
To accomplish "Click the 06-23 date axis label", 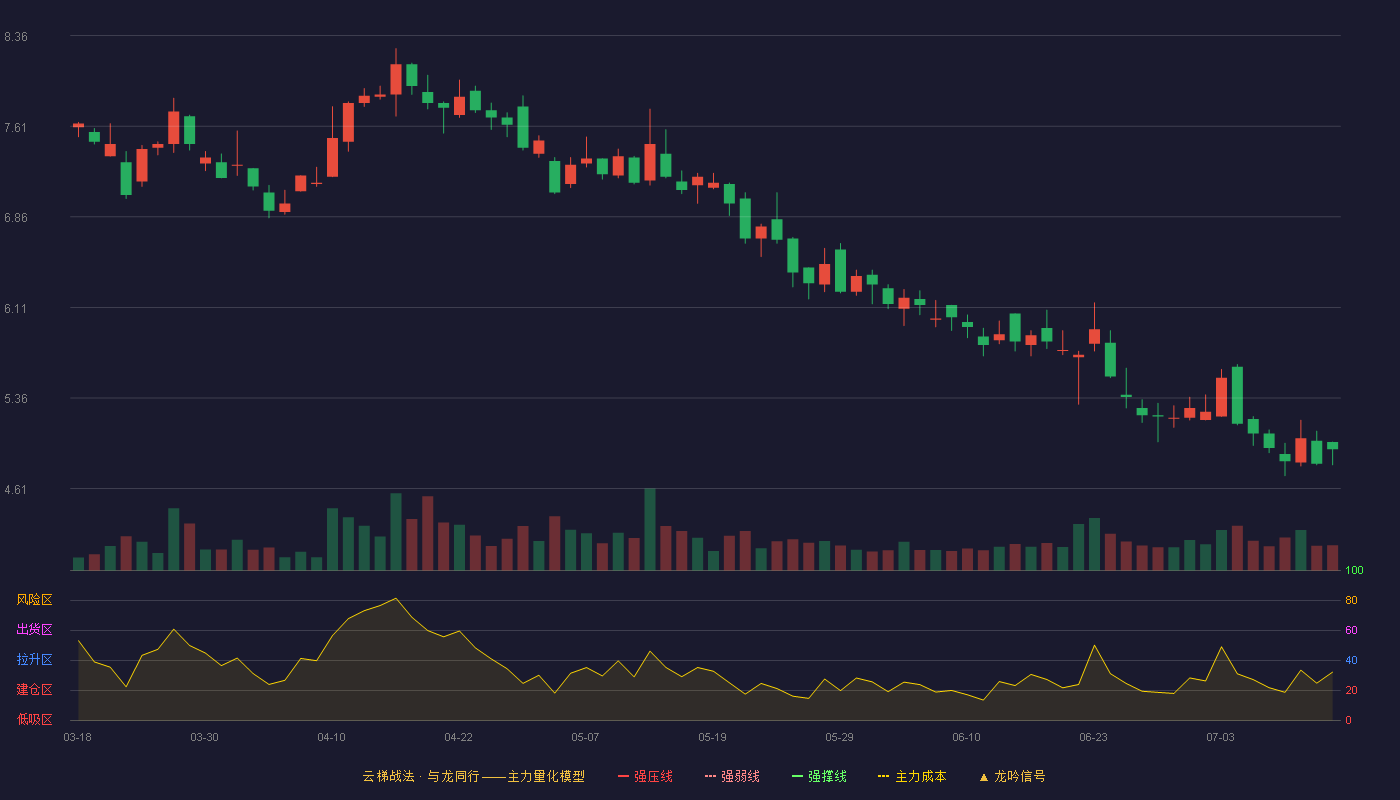I will click(x=1093, y=737).
